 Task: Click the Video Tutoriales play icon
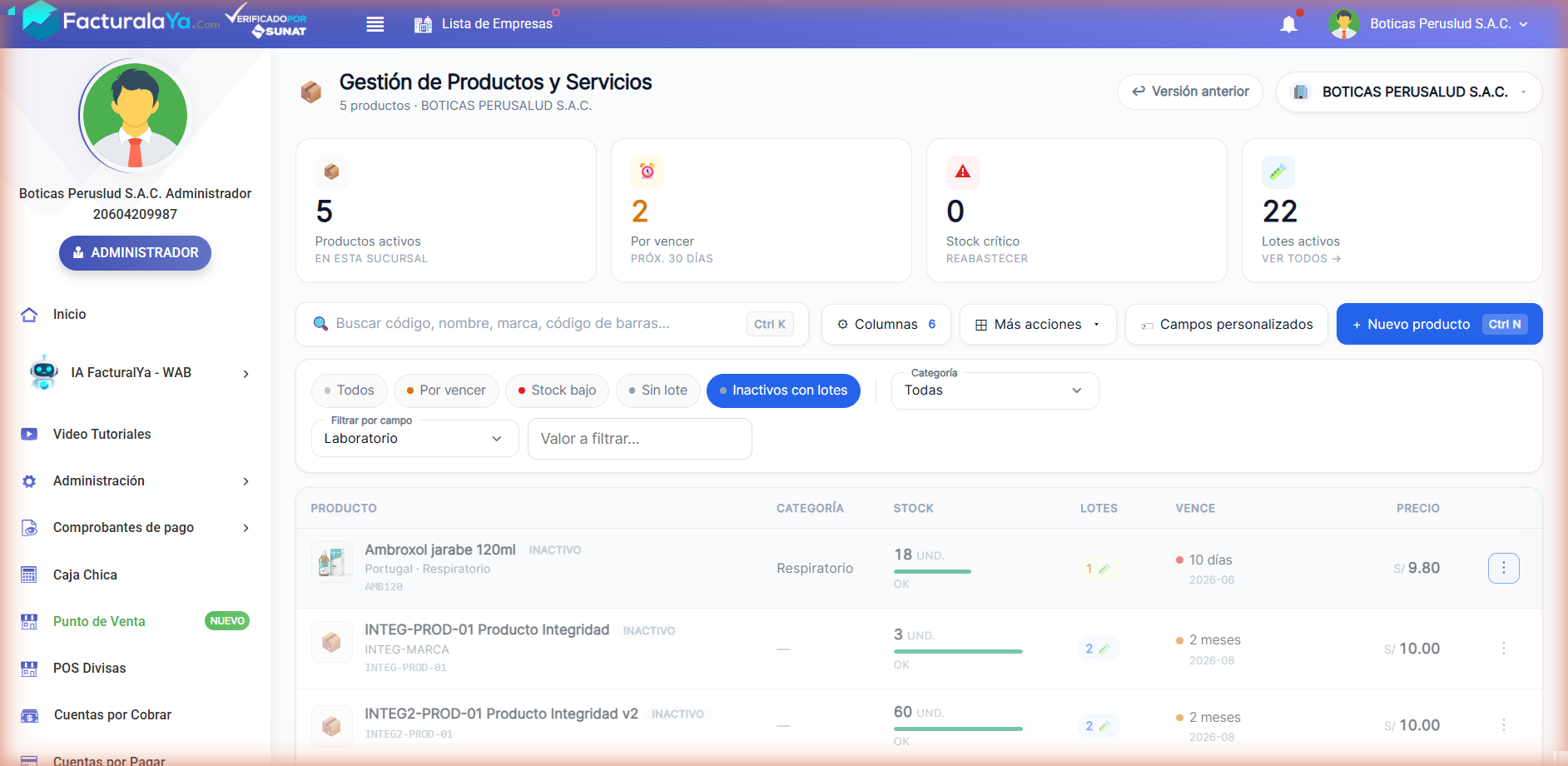29,434
